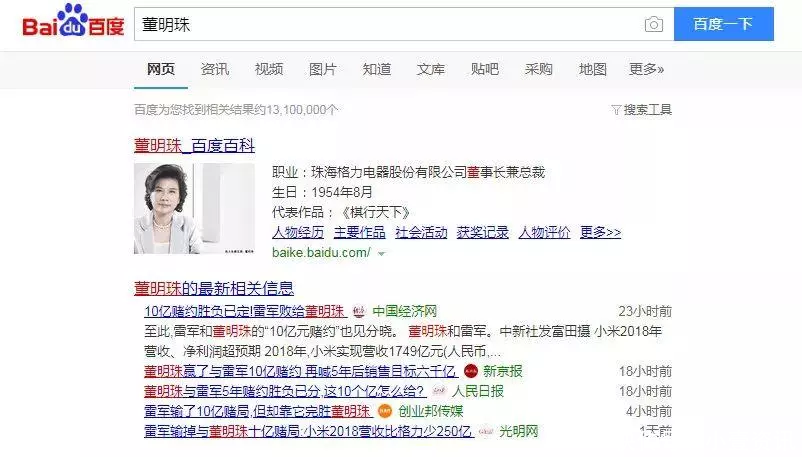Viewport: 802px width, 457px height.
Task: Click the 4小时前 timestamp
Action: click(649, 411)
